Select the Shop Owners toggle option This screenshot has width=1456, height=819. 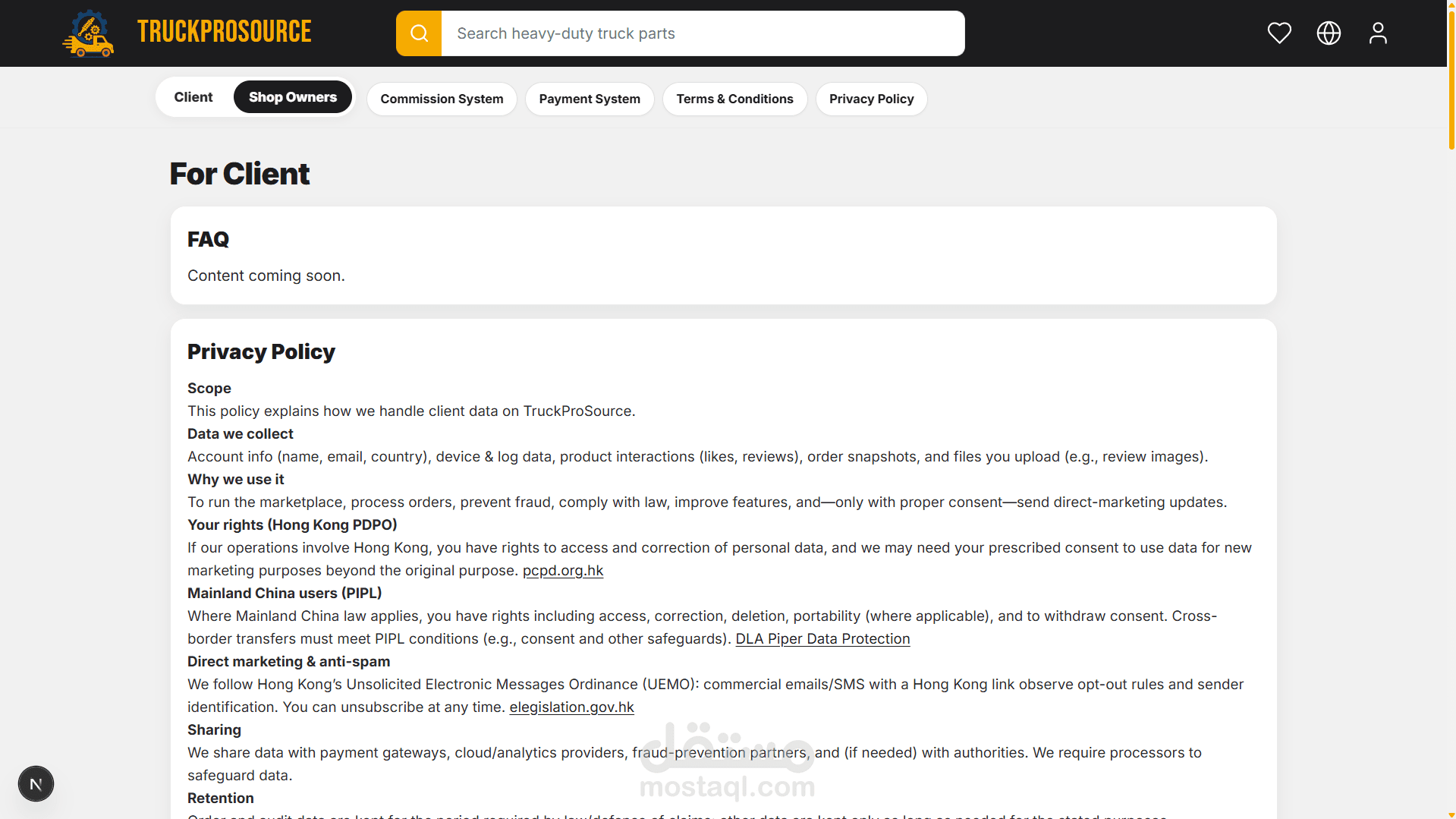click(293, 97)
